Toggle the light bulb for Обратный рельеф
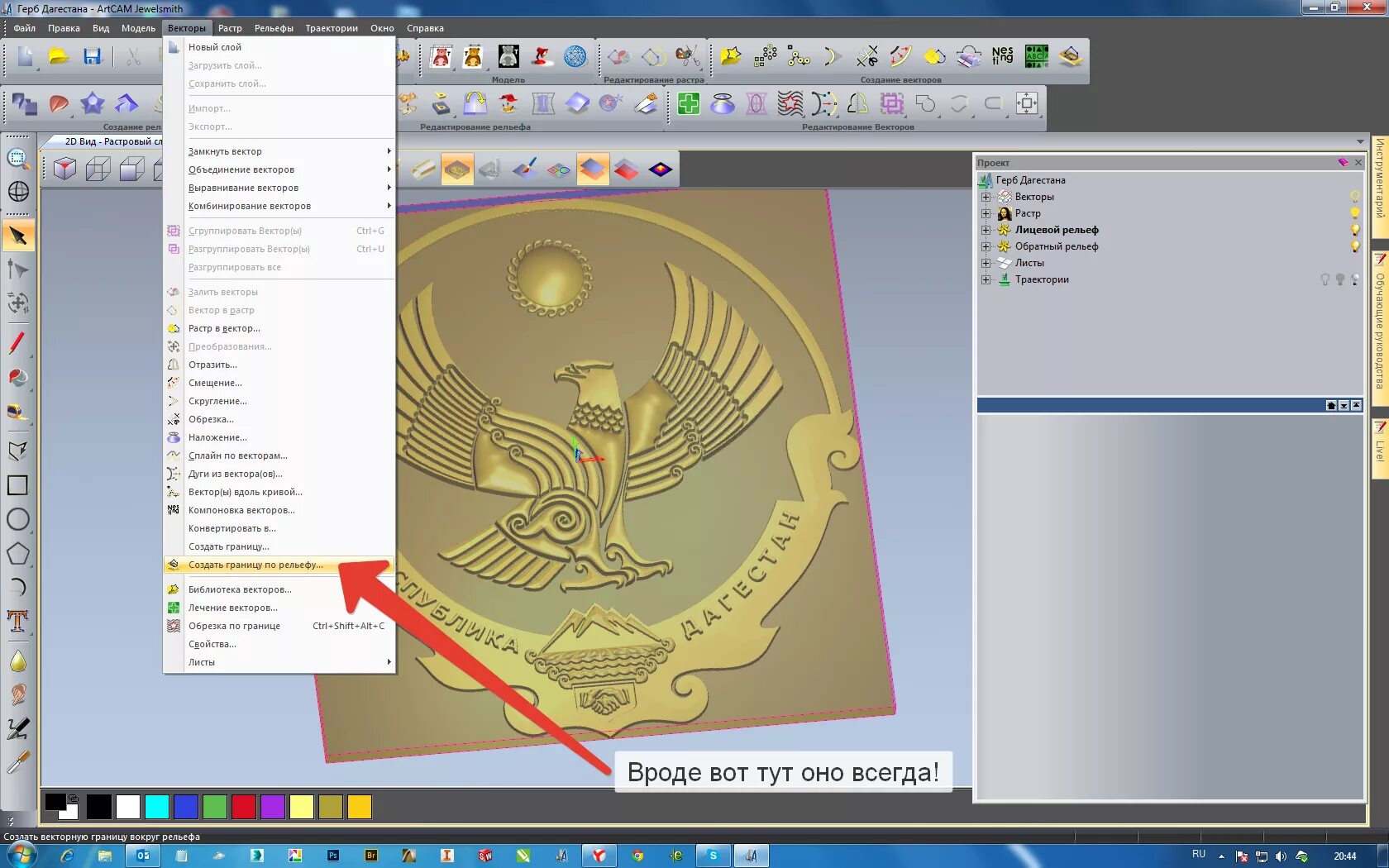This screenshot has width=1389, height=868. (1355, 246)
